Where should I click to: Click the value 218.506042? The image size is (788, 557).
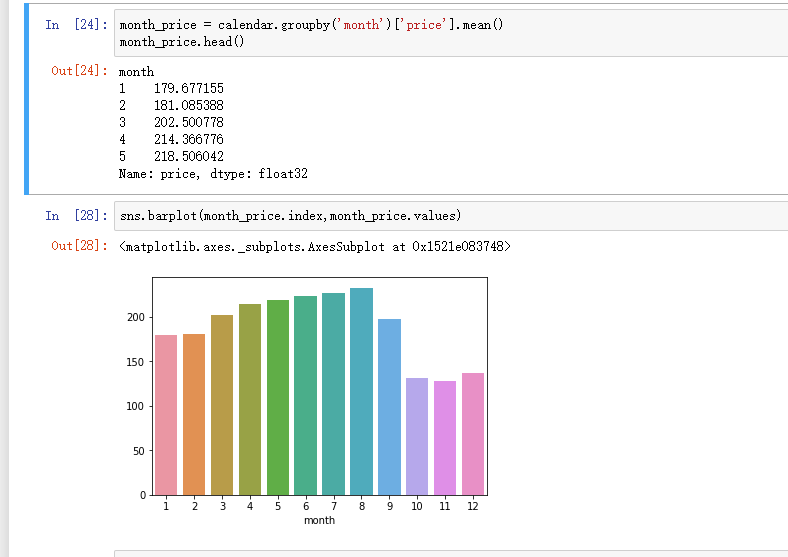[x=188, y=156]
